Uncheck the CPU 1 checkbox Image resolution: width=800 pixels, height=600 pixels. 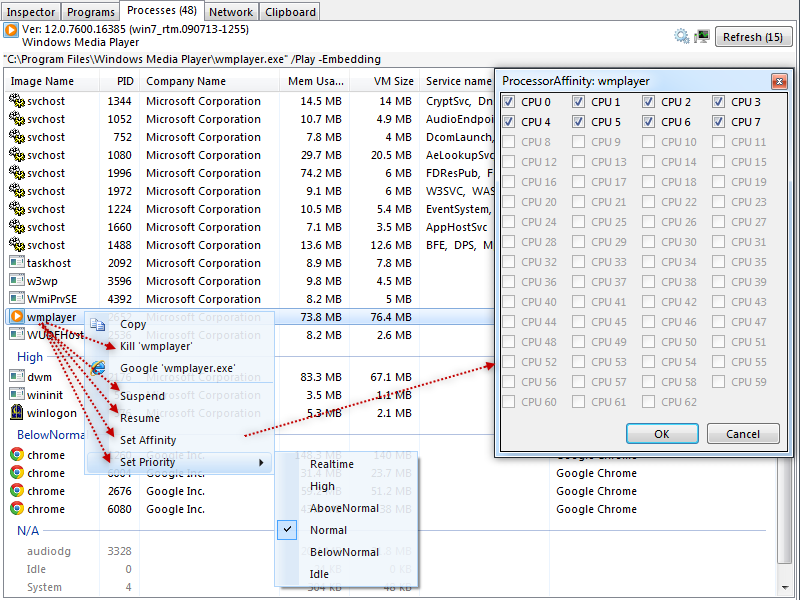click(x=579, y=102)
